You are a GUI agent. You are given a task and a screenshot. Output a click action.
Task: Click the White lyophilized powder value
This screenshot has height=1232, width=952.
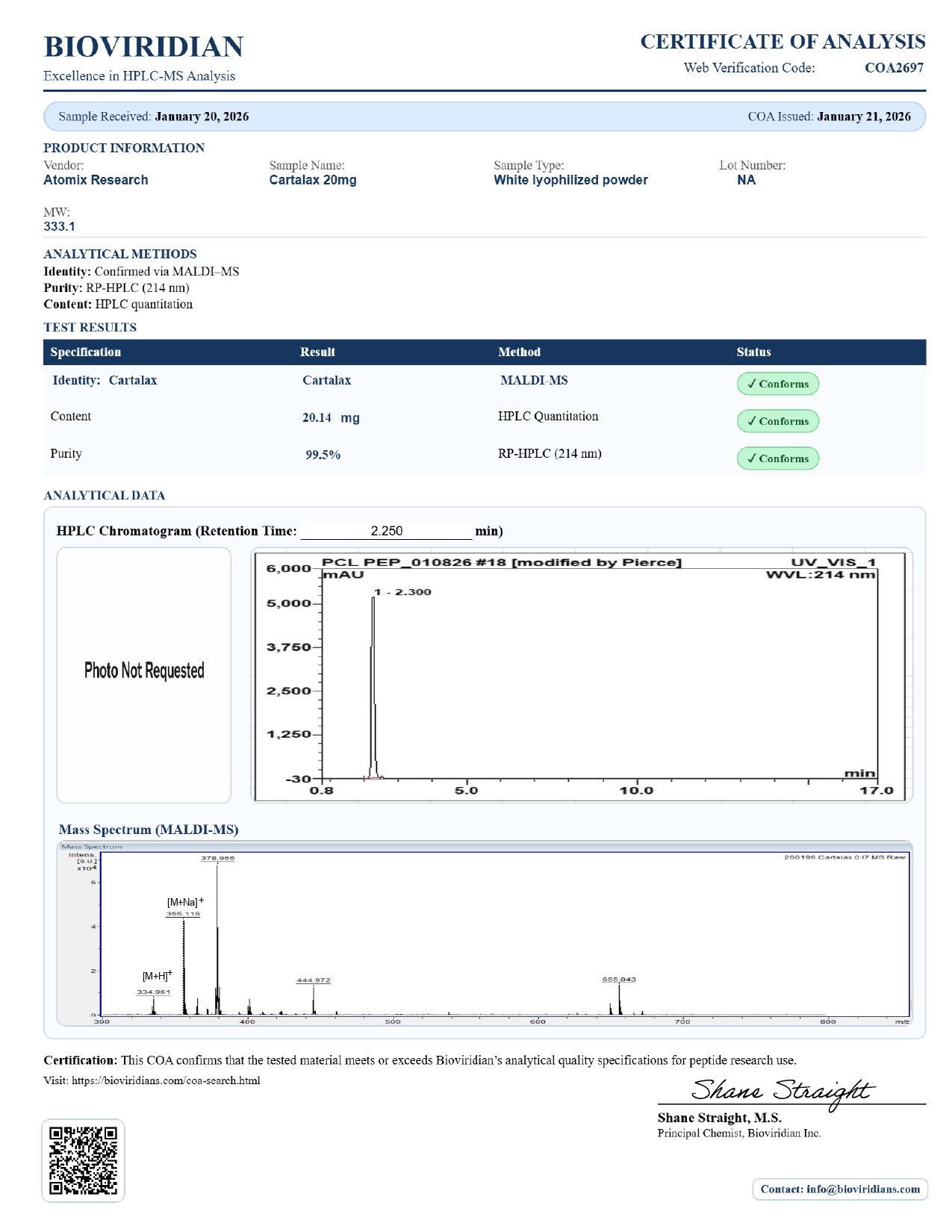pyautogui.click(x=570, y=180)
